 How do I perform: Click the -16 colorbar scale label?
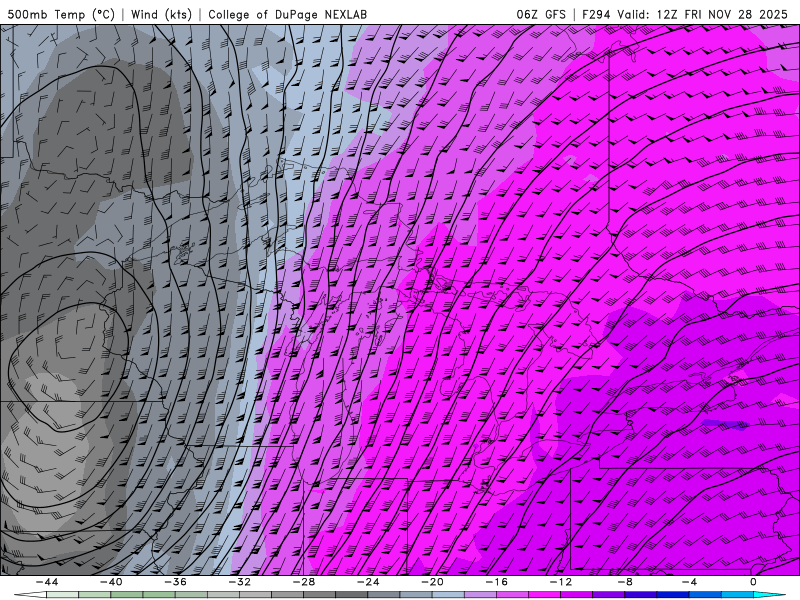(496, 582)
